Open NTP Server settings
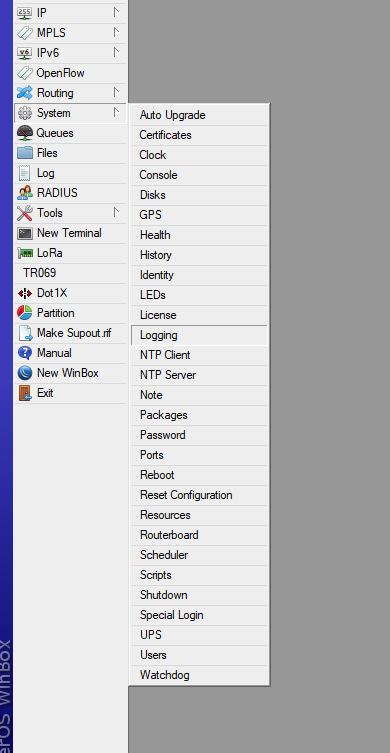 pos(199,376)
